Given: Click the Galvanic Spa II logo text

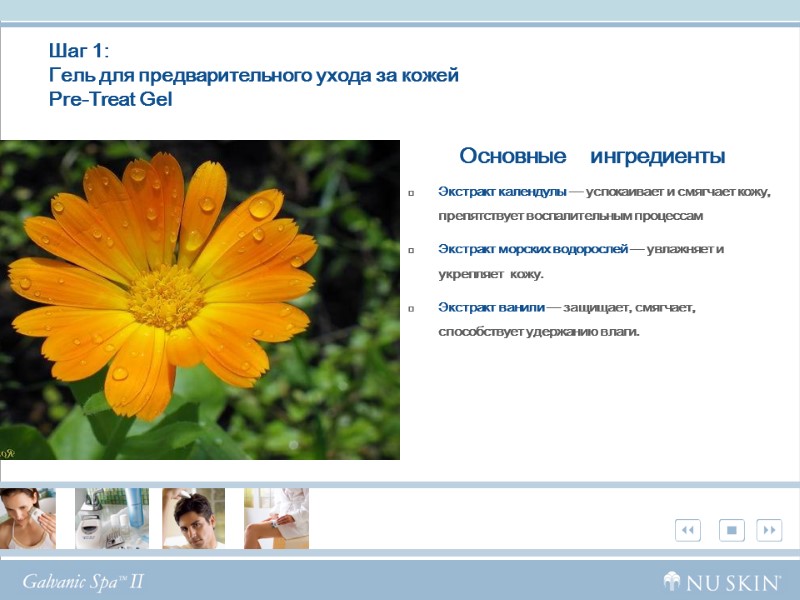Looking at the screenshot, I should point(83,582).
